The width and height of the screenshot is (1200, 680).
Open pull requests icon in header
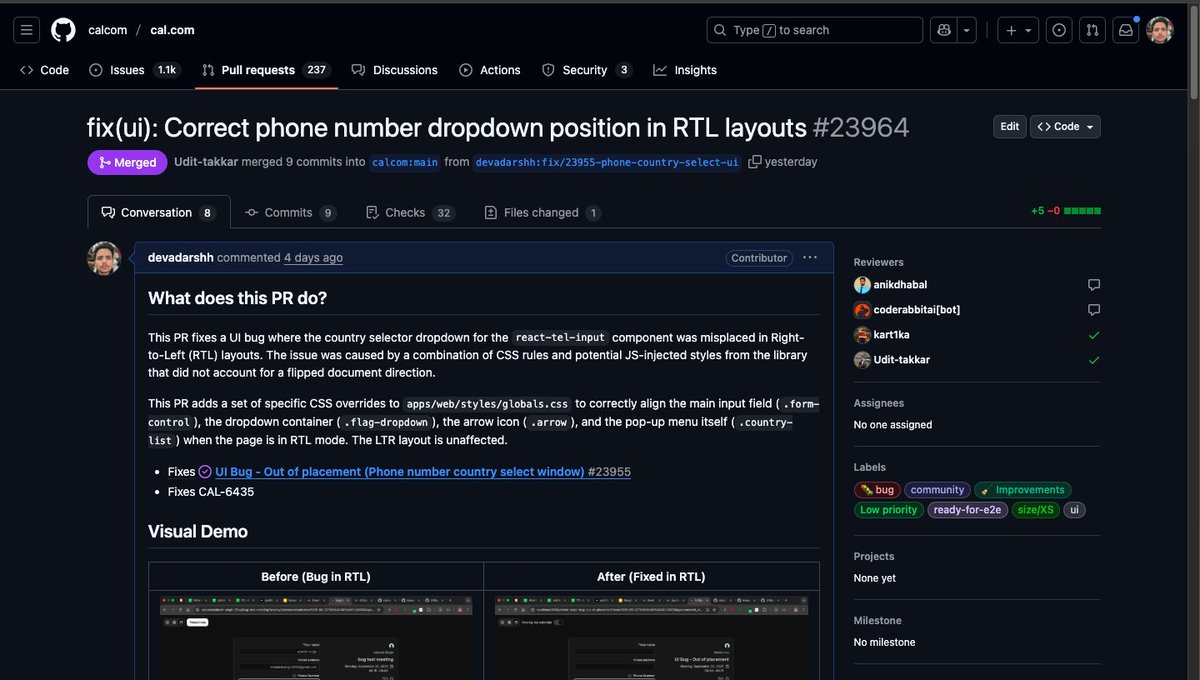pyautogui.click(x=1093, y=30)
